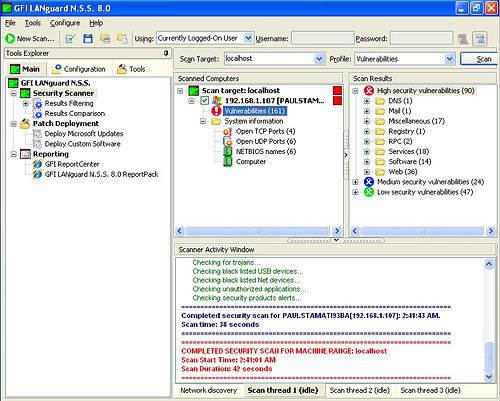Screen dimensions: 500x401
Task: Select the Miscellaneous (17) folder
Action: pos(416,121)
